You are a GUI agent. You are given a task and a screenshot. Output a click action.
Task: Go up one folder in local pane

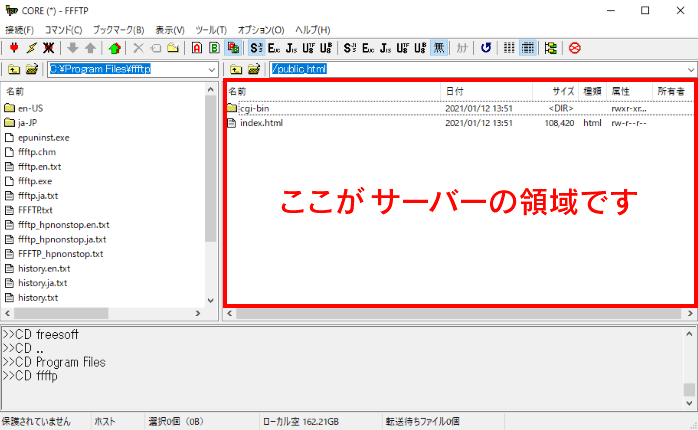(13, 69)
